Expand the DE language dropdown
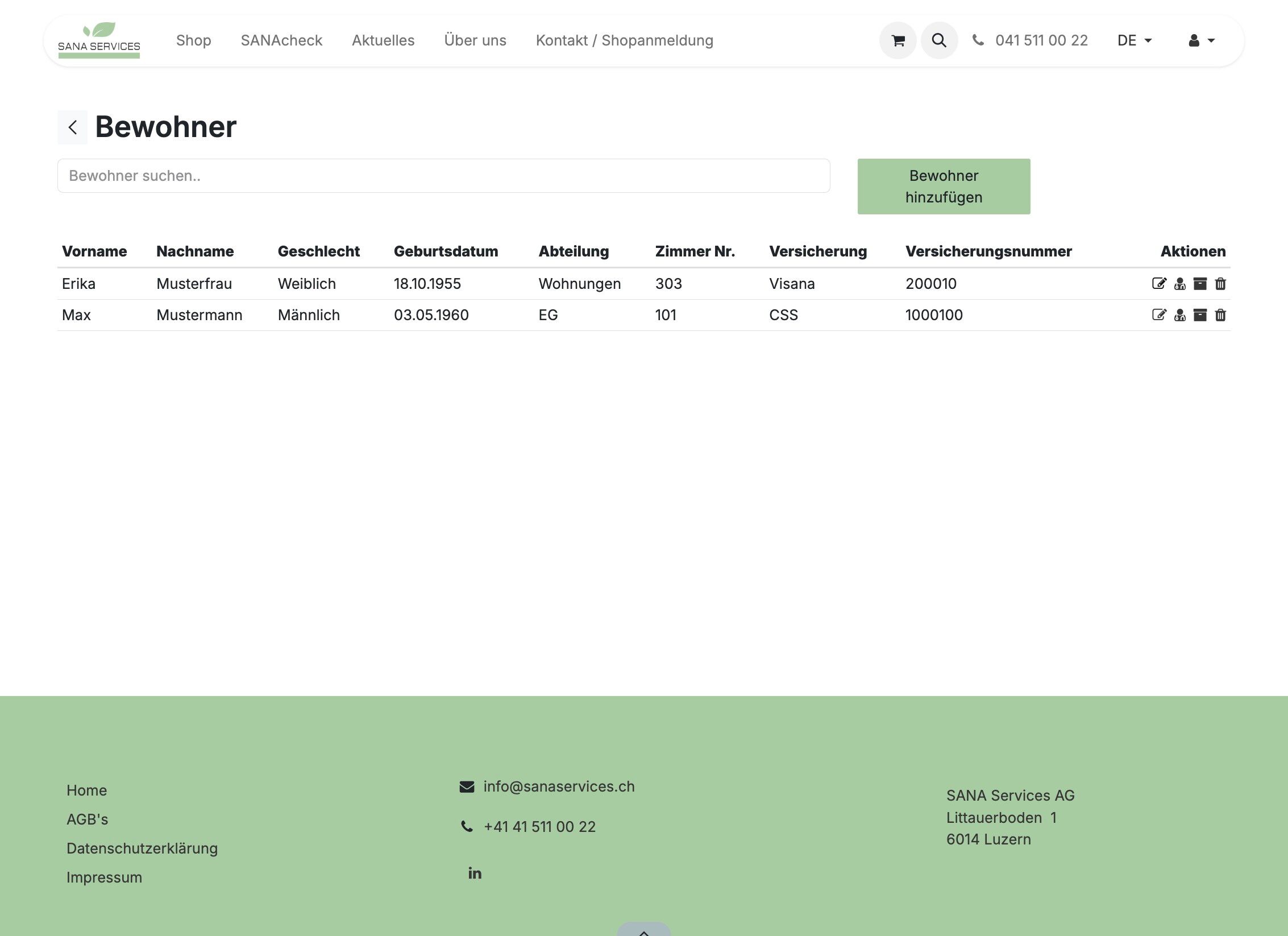The width and height of the screenshot is (1288, 936). click(x=1134, y=40)
